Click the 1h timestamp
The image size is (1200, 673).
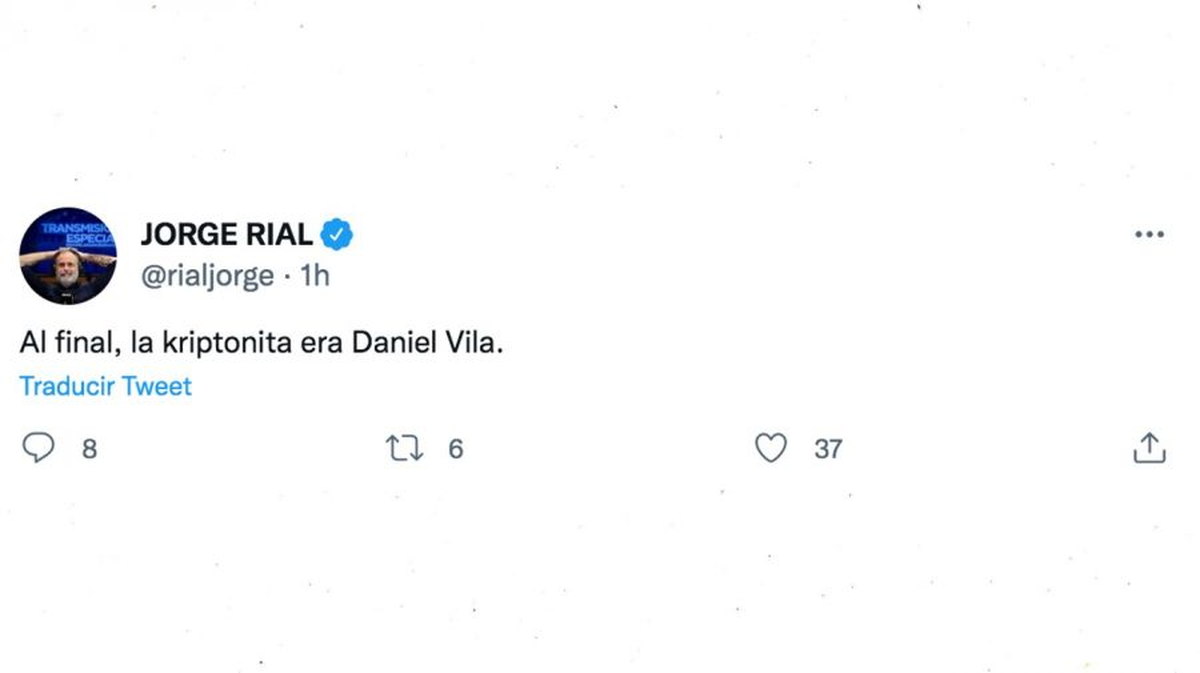[x=315, y=276]
